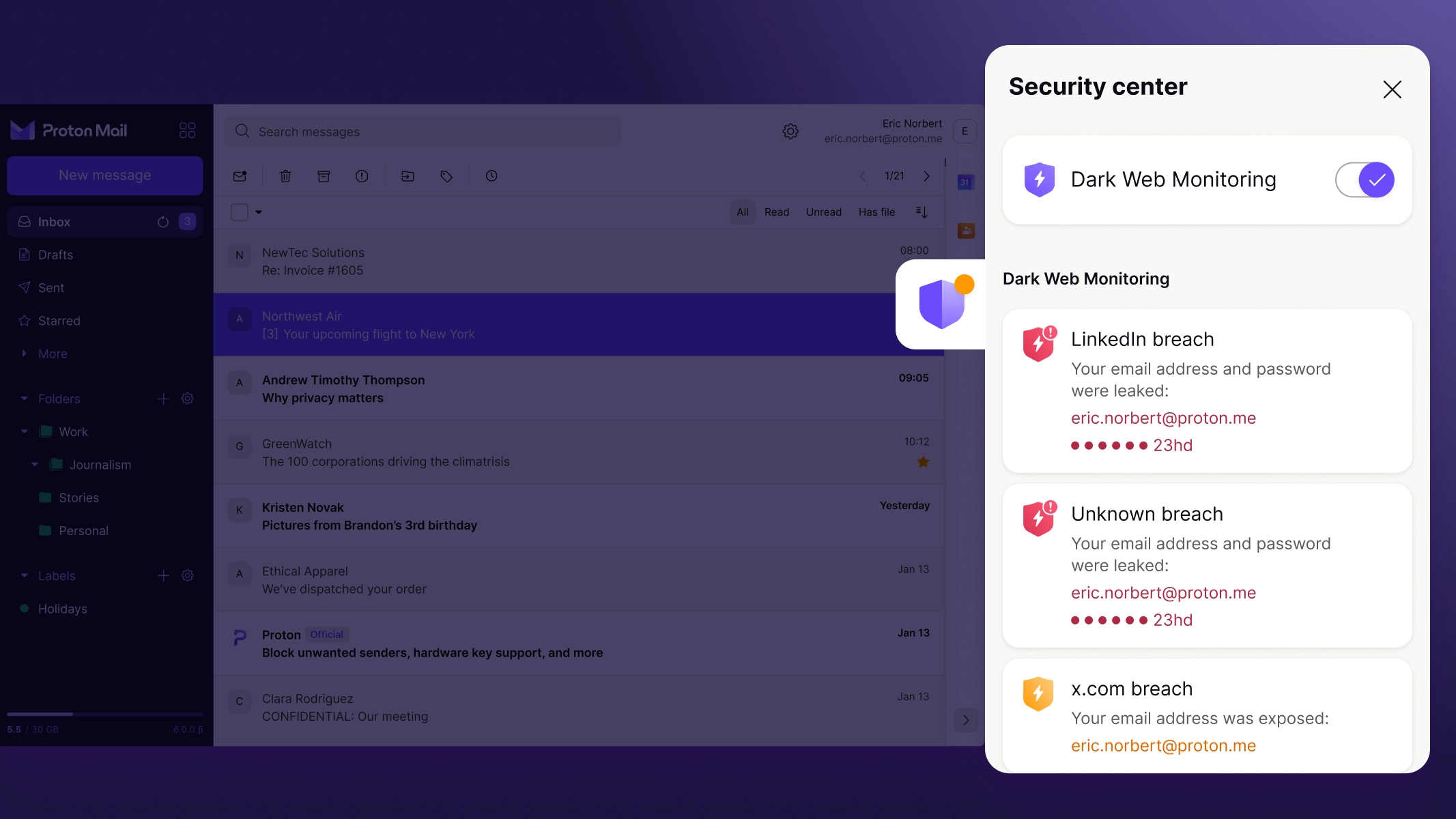The height and width of the screenshot is (819, 1456).
Task: Go to next page arrow
Action: (x=926, y=176)
